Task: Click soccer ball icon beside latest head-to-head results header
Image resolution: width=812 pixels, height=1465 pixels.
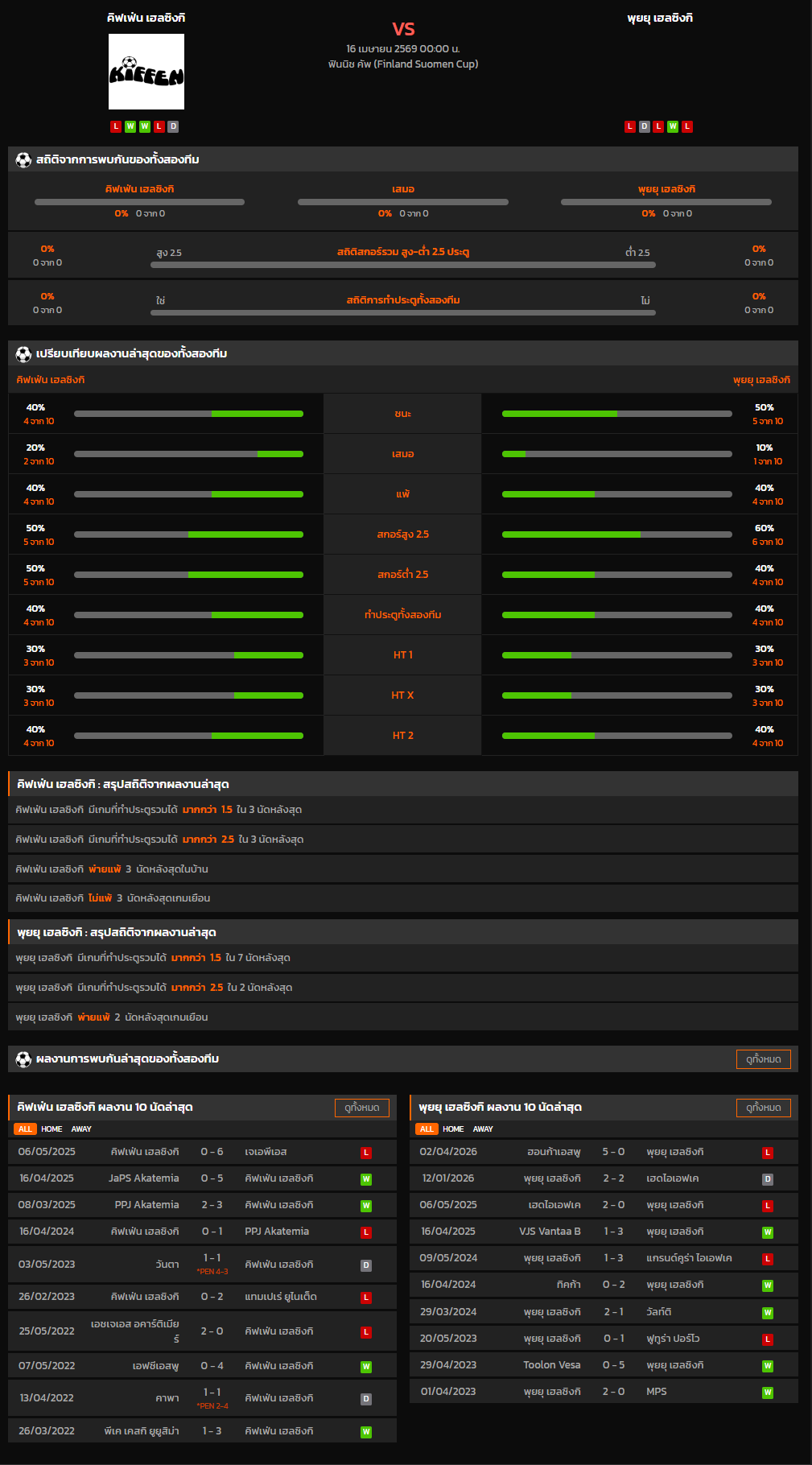Action: [23, 1059]
